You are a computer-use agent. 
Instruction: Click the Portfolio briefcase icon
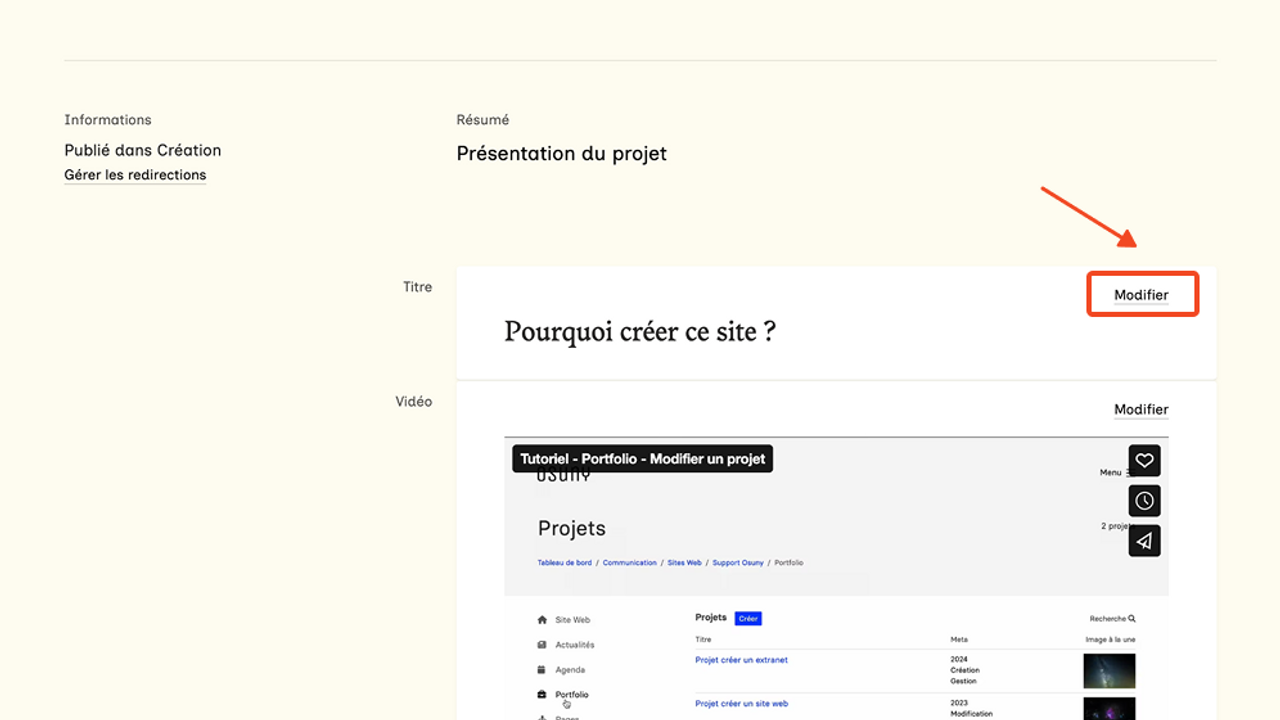(x=542, y=694)
